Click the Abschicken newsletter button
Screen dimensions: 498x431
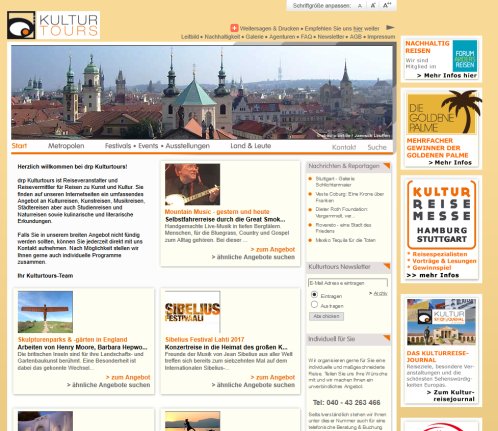click(x=326, y=316)
